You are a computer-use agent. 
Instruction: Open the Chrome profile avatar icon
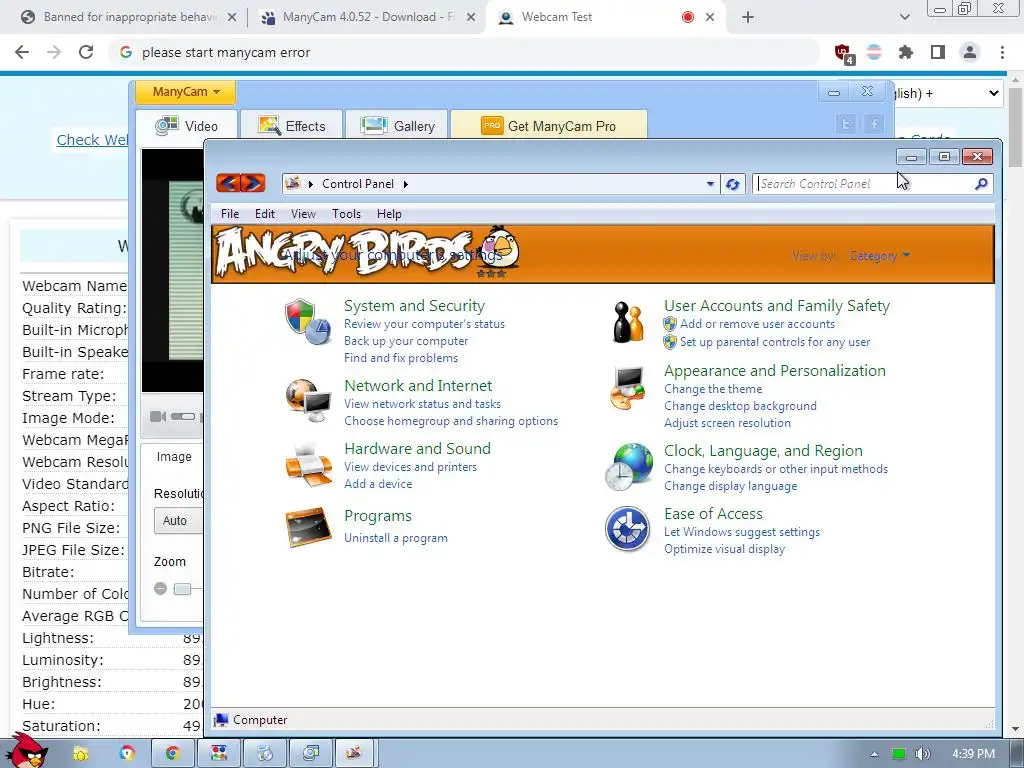(x=970, y=52)
